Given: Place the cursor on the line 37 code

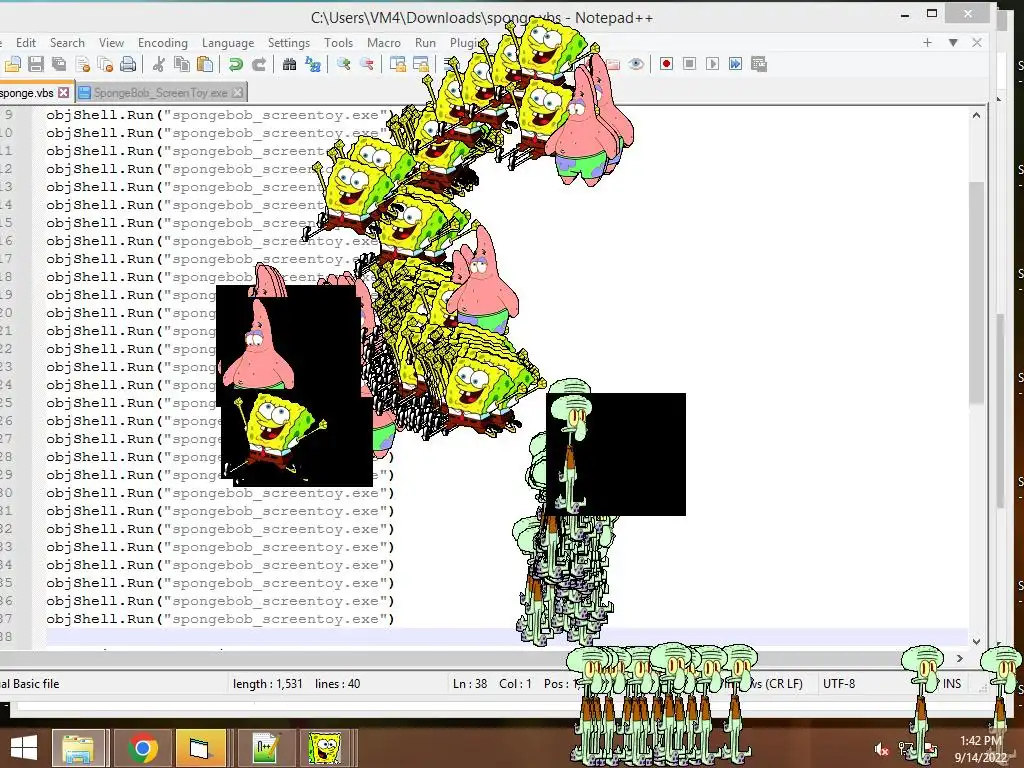Looking at the screenshot, I should [x=220, y=619].
